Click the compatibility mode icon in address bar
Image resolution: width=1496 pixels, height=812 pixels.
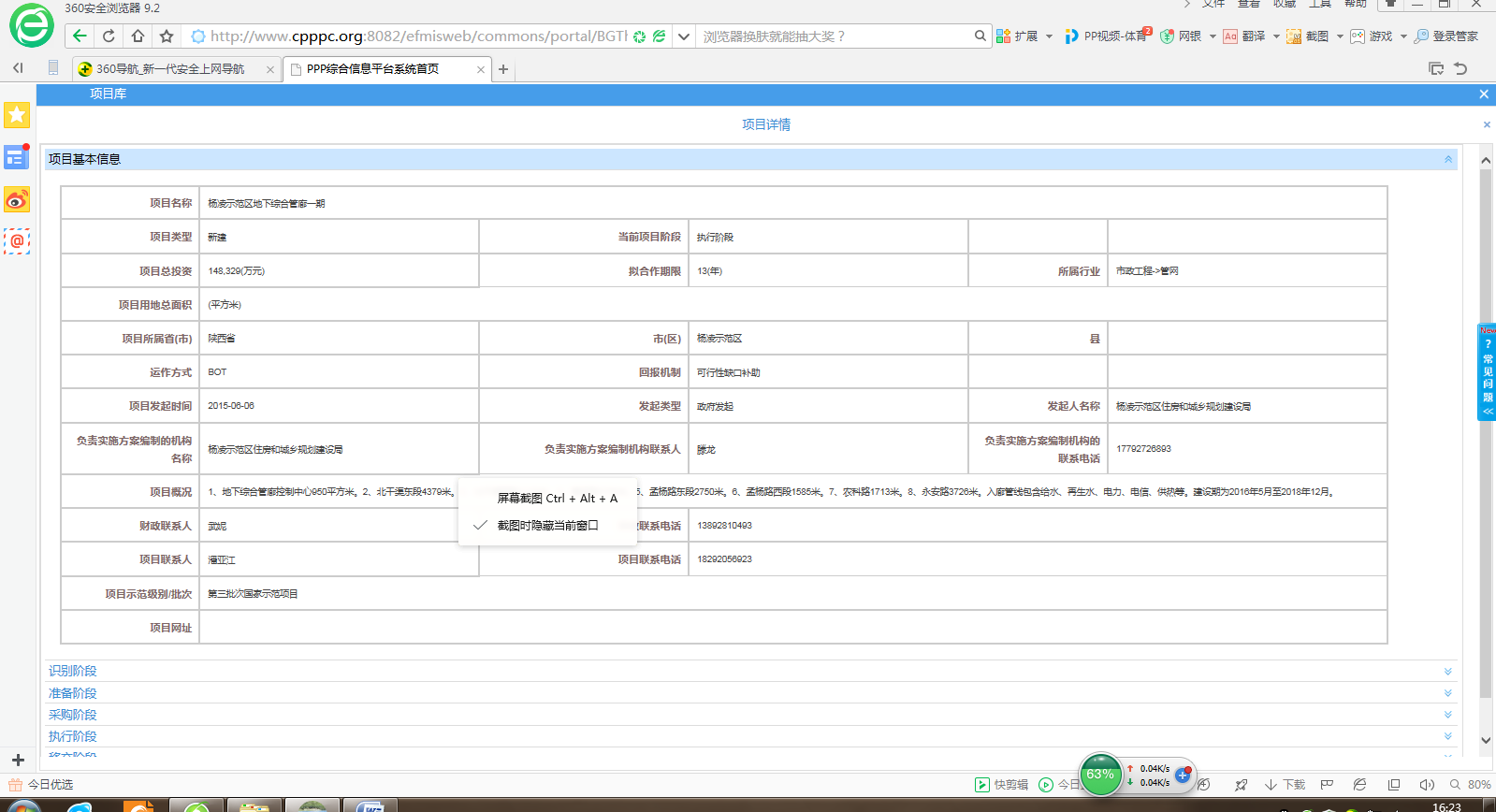660,36
